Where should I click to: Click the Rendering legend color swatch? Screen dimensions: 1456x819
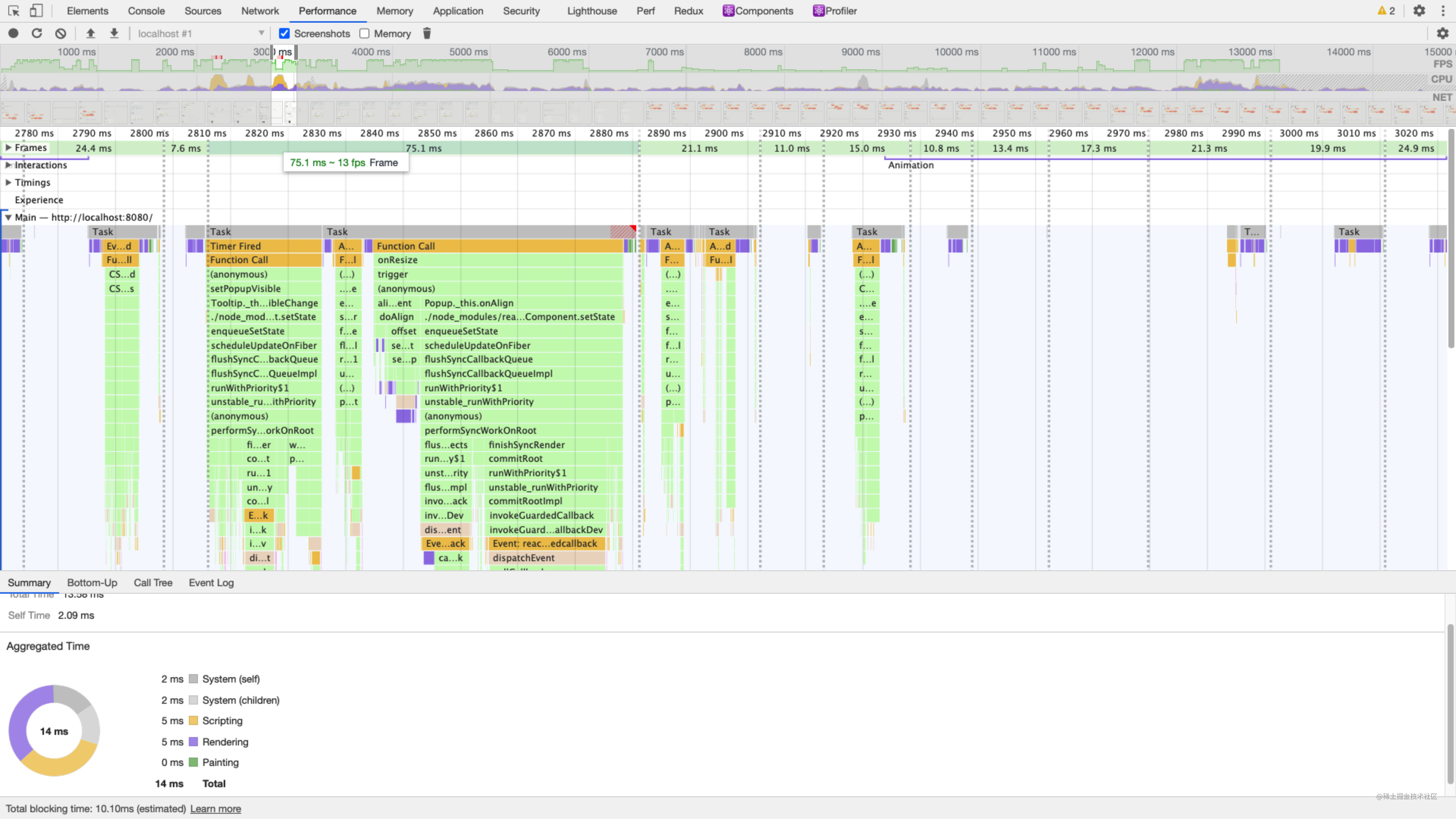(193, 742)
